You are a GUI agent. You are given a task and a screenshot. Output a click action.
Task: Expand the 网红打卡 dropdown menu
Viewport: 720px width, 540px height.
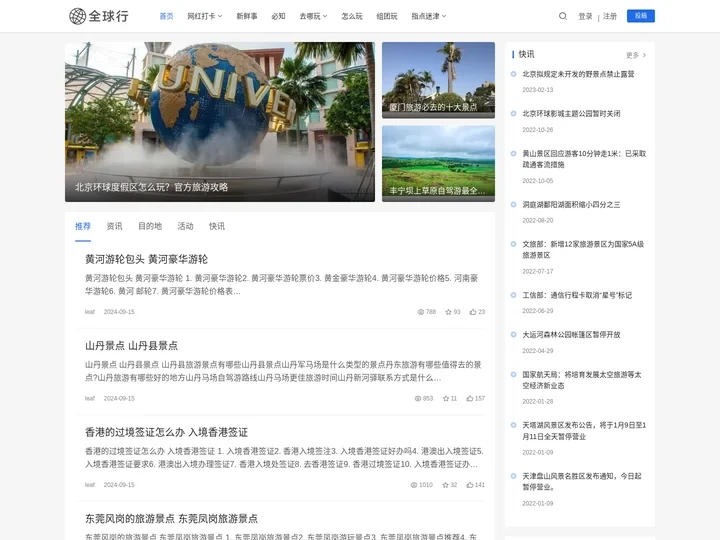[x=205, y=16]
